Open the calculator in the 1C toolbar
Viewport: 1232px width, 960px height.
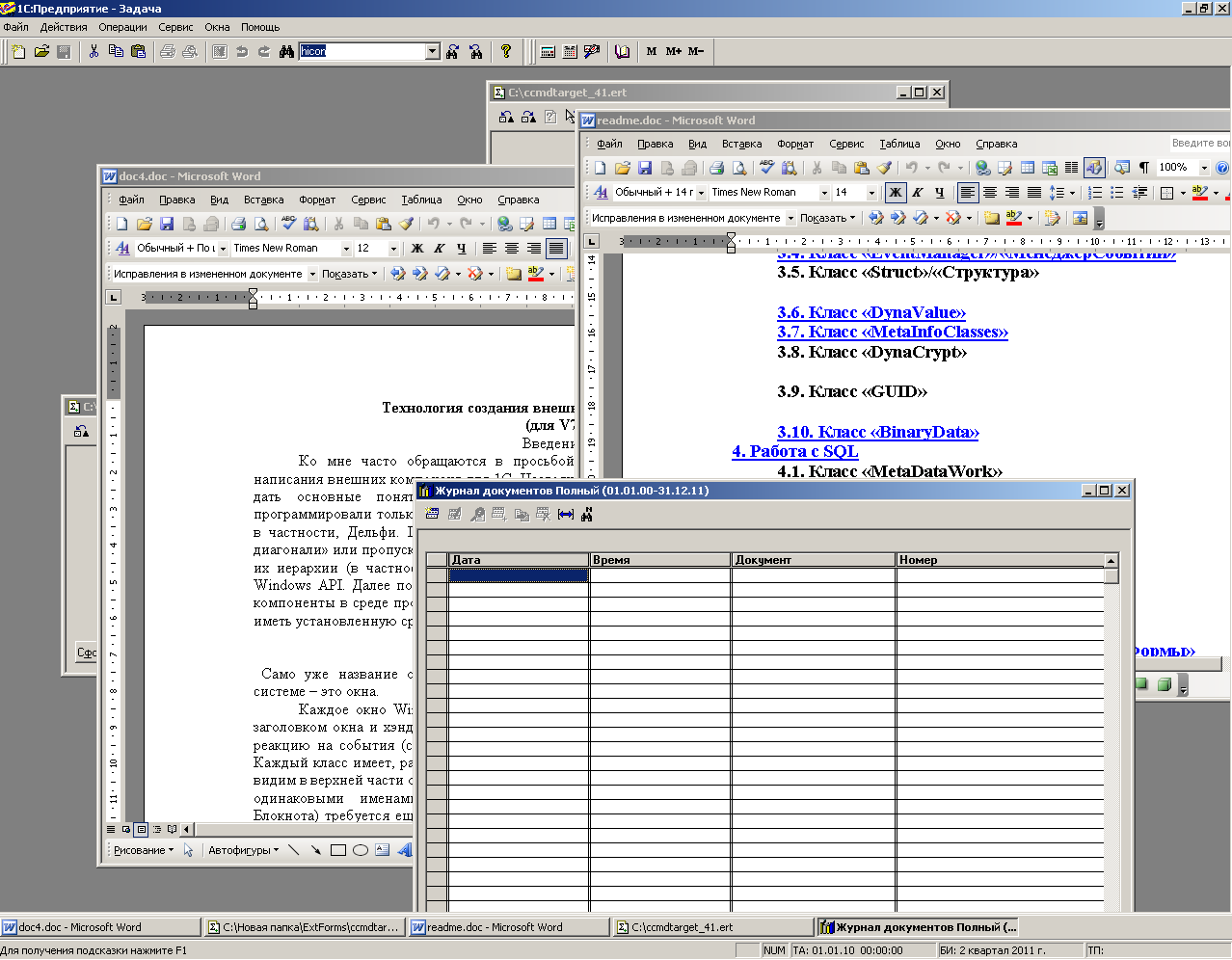tap(548, 52)
